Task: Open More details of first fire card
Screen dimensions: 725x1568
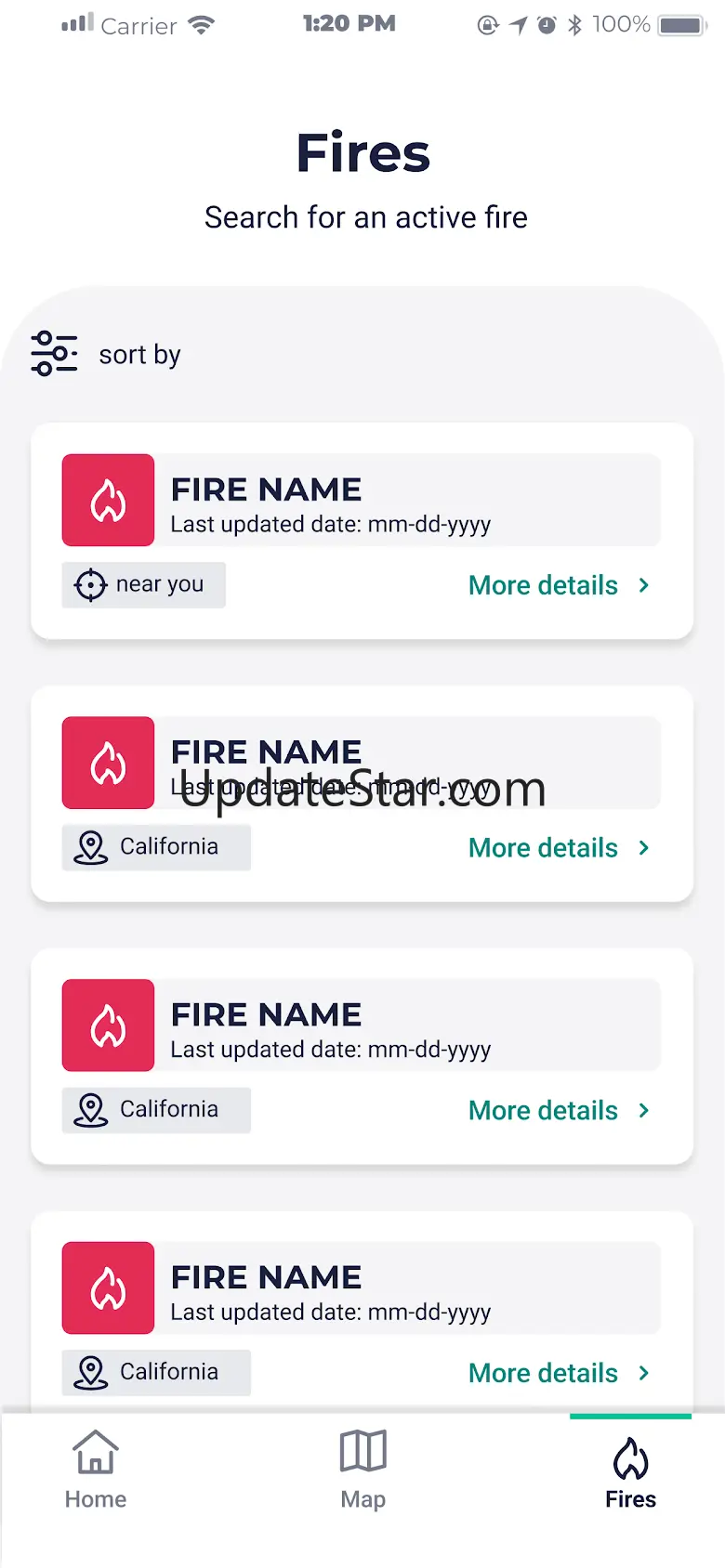Action: (543, 585)
